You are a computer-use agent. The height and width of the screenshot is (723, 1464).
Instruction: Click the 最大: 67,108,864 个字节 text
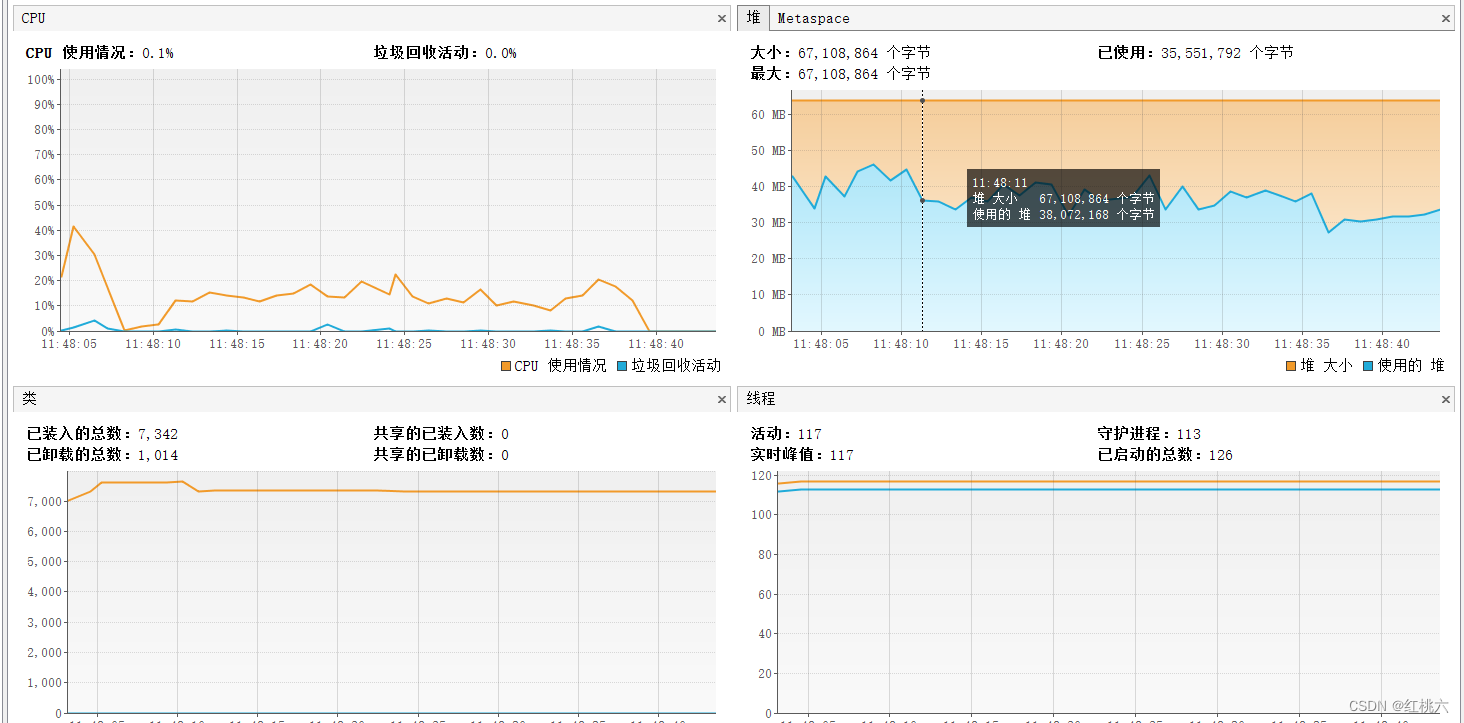[x=840, y=74]
